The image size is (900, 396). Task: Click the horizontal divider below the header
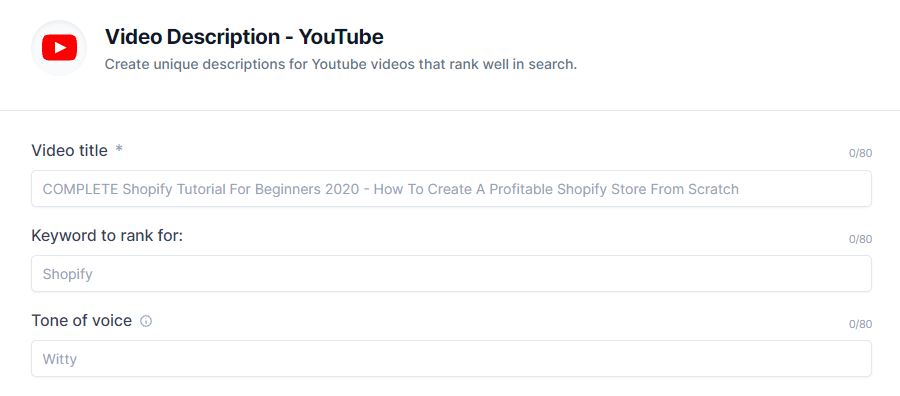tap(450, 110)
